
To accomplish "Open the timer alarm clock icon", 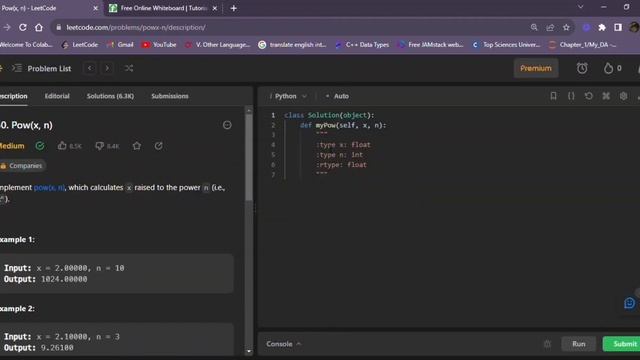I will [582, 68].
